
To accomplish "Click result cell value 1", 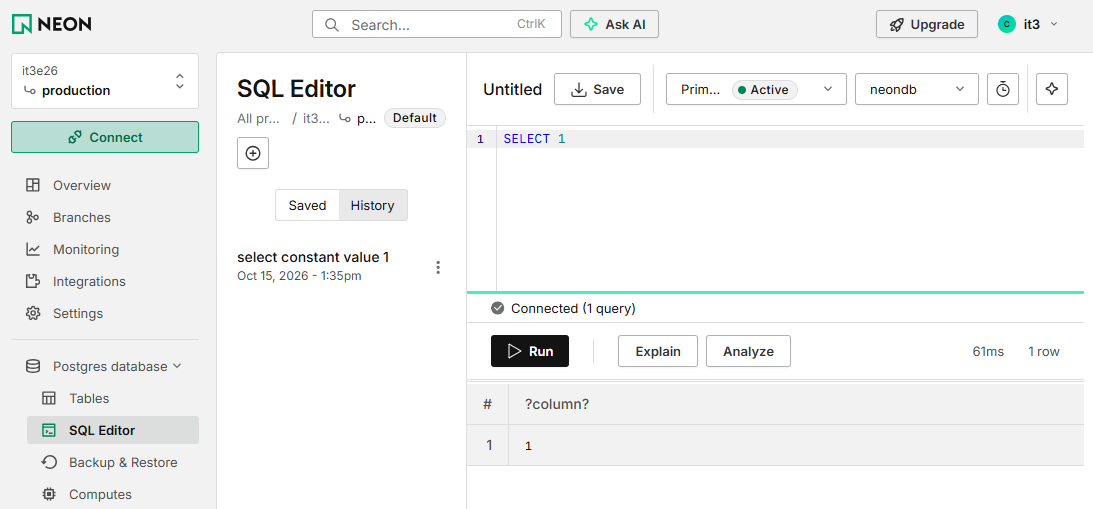I will 528,446.
